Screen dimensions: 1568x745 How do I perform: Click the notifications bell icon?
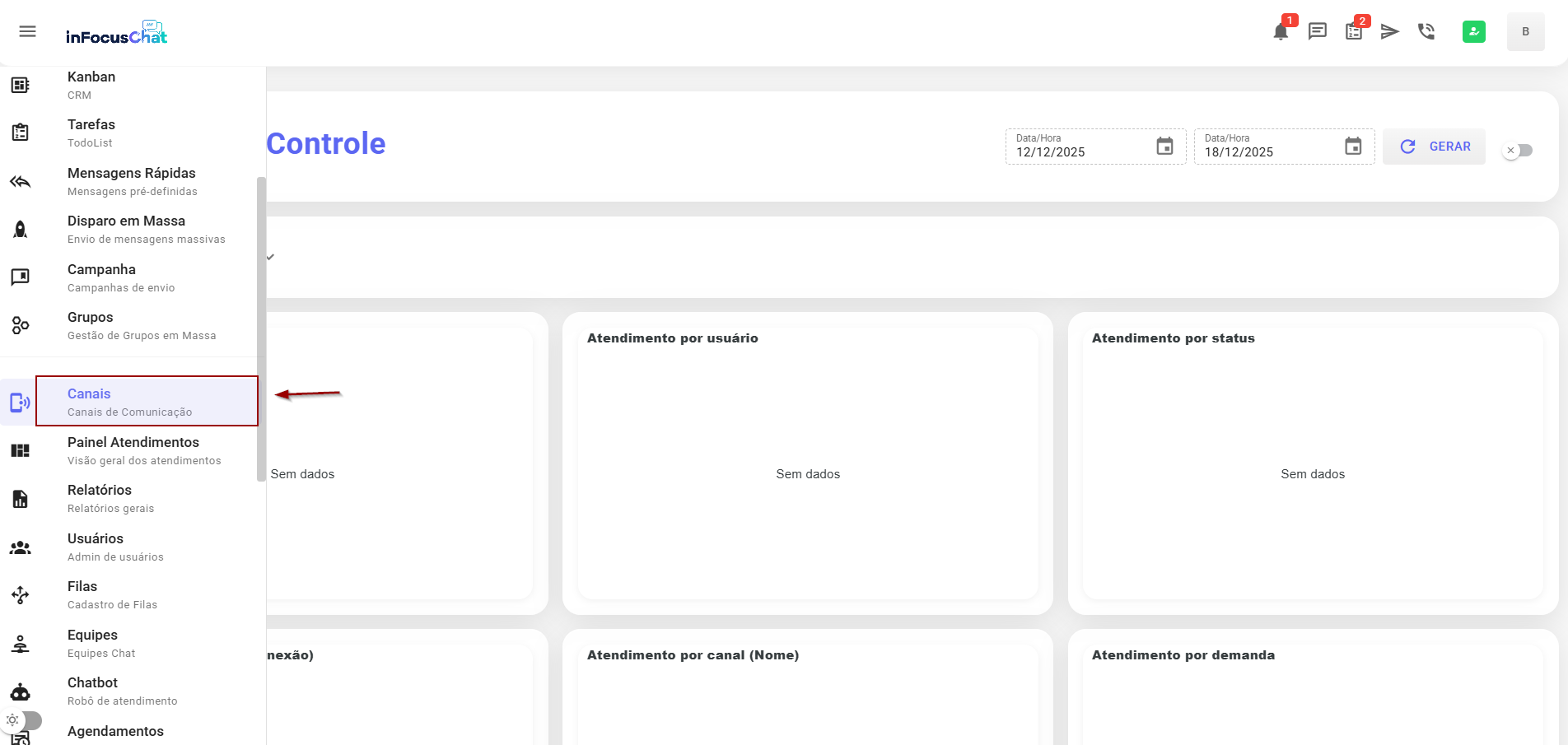(1280, 32)
